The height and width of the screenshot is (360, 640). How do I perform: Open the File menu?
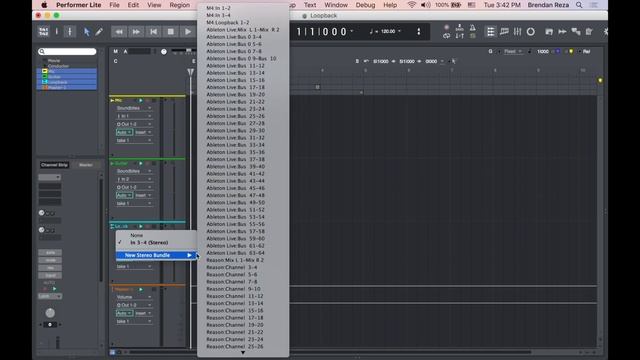pos(114,5)
